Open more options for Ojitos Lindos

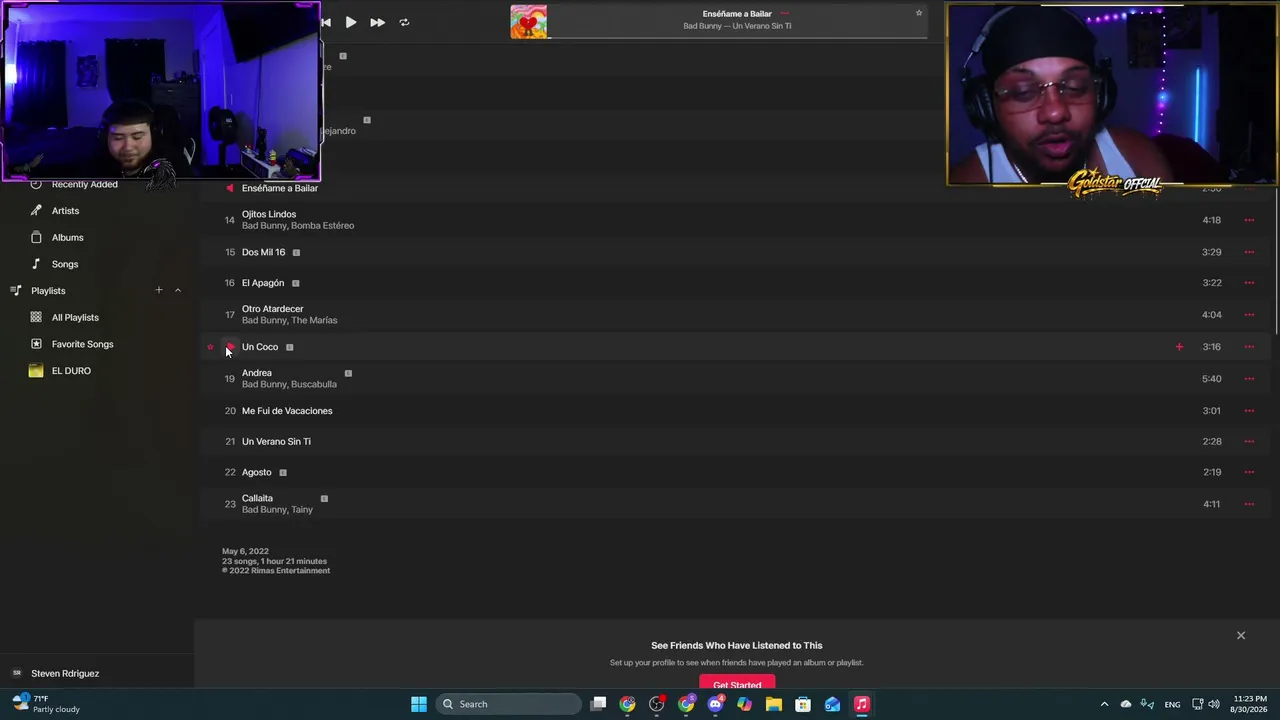pos(1249,220)
